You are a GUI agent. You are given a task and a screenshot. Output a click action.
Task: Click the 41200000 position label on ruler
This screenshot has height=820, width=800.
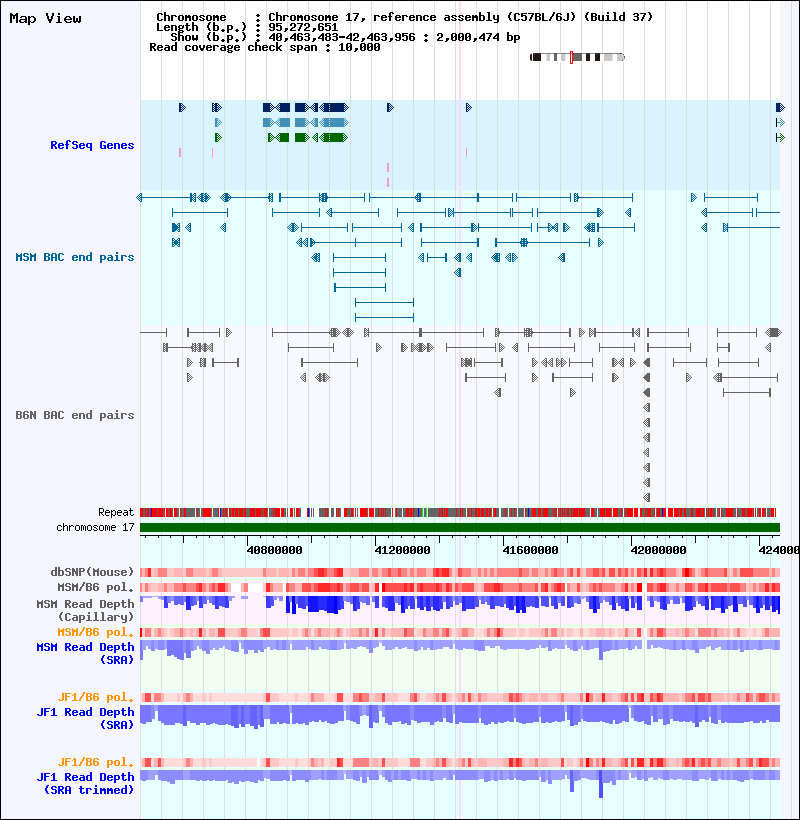(403, 550)
